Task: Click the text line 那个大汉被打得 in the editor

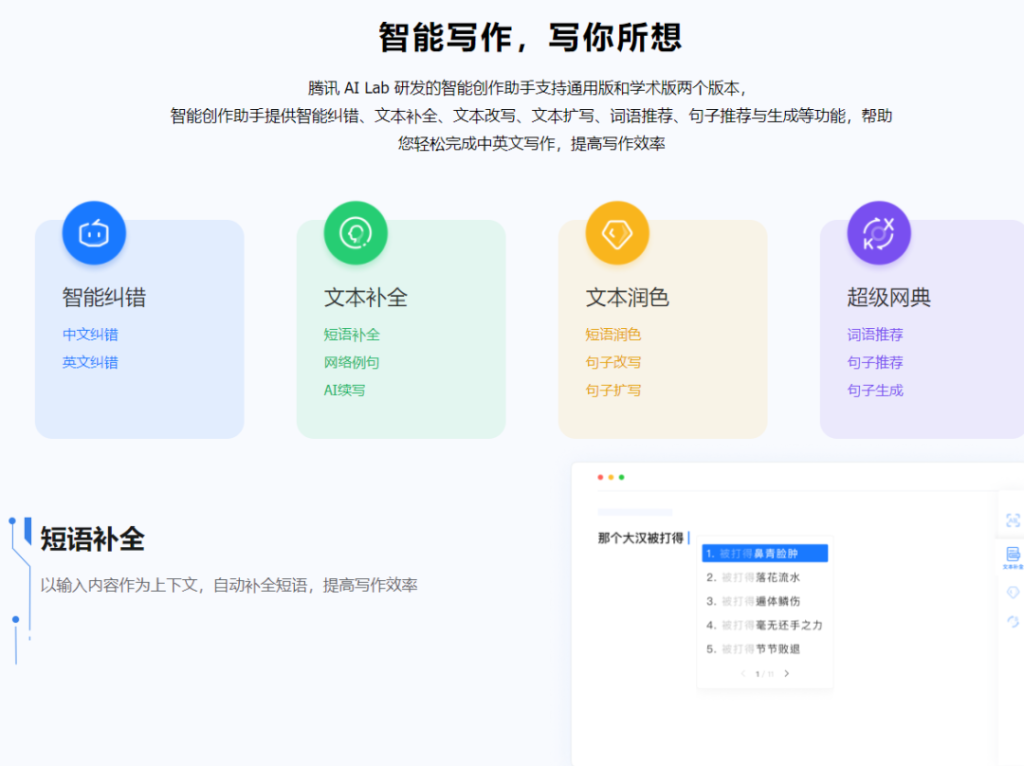Action: click(641, 538)
